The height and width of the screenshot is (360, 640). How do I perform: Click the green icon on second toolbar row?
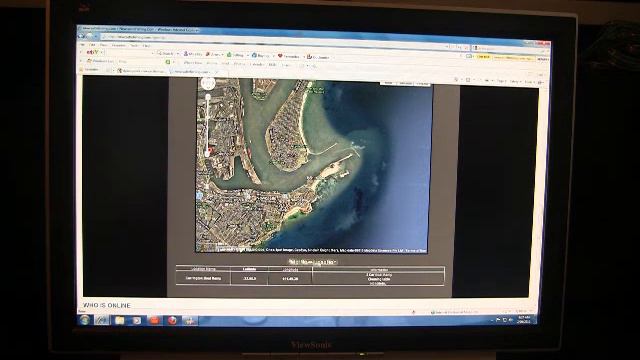(x=168, y=62)
